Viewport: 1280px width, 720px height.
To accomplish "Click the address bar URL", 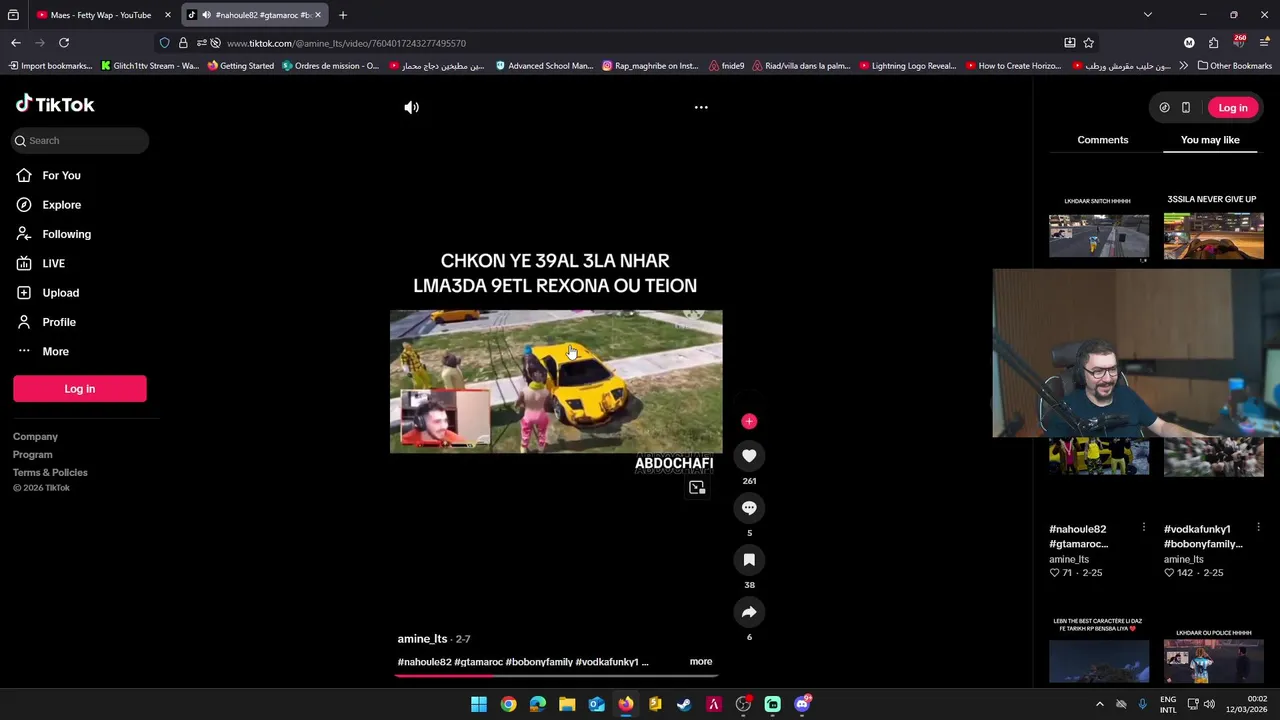I will pyautogui.click(x=346, y=43).
